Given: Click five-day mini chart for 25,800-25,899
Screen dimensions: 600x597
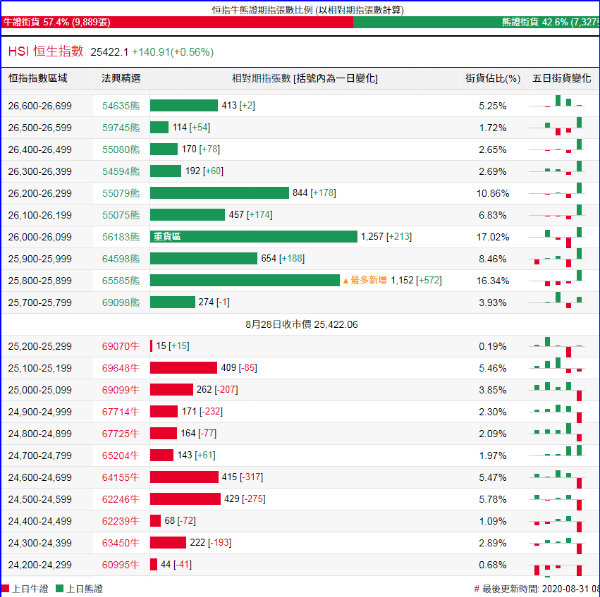Looking at the screenshot, I should pos(558,278).
